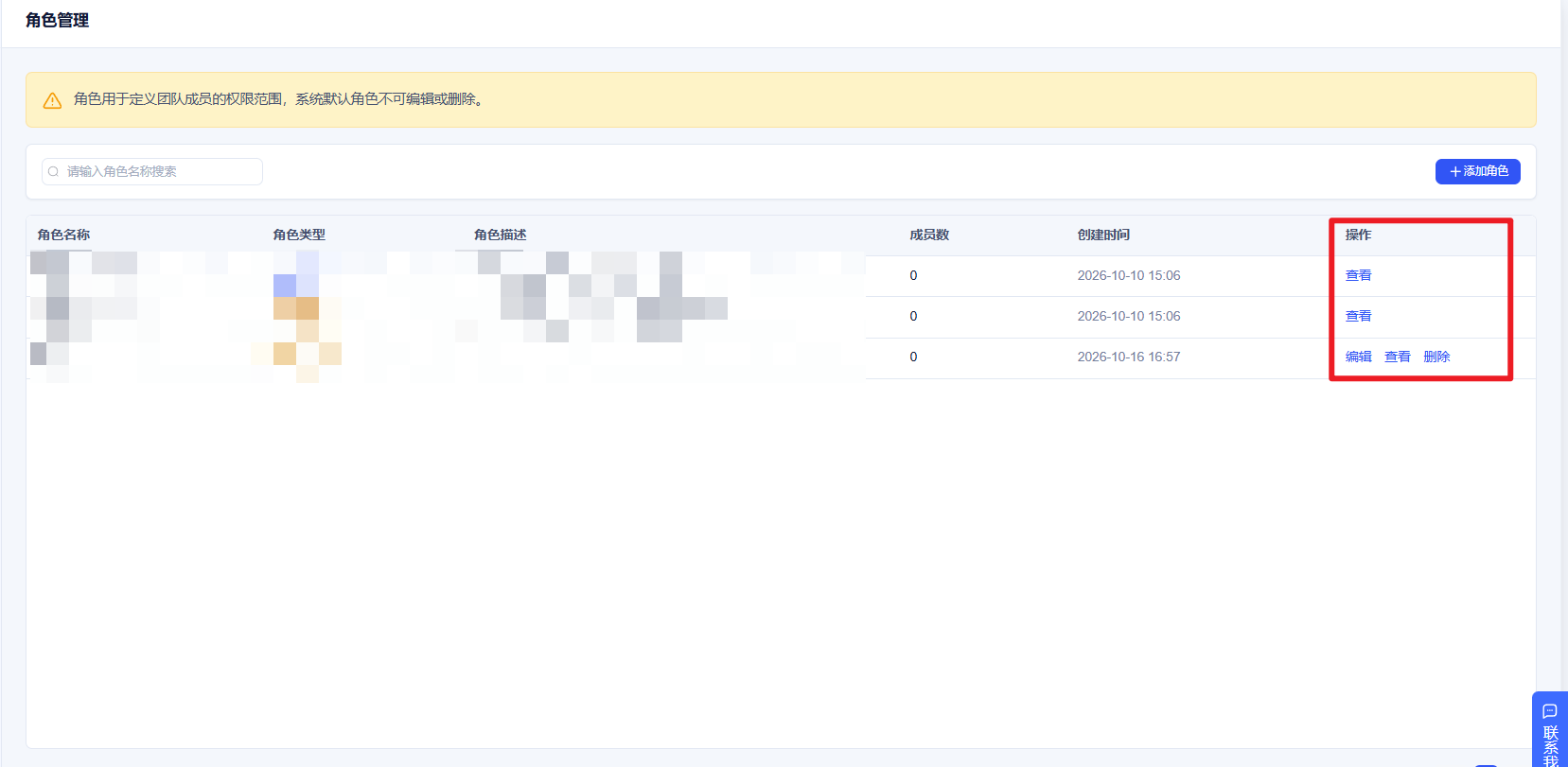The height and width of the screenshot is (767, 1568).
Task: Click 删除 for the 2026-10-16 16:57 role
Action: (1436, 357)
